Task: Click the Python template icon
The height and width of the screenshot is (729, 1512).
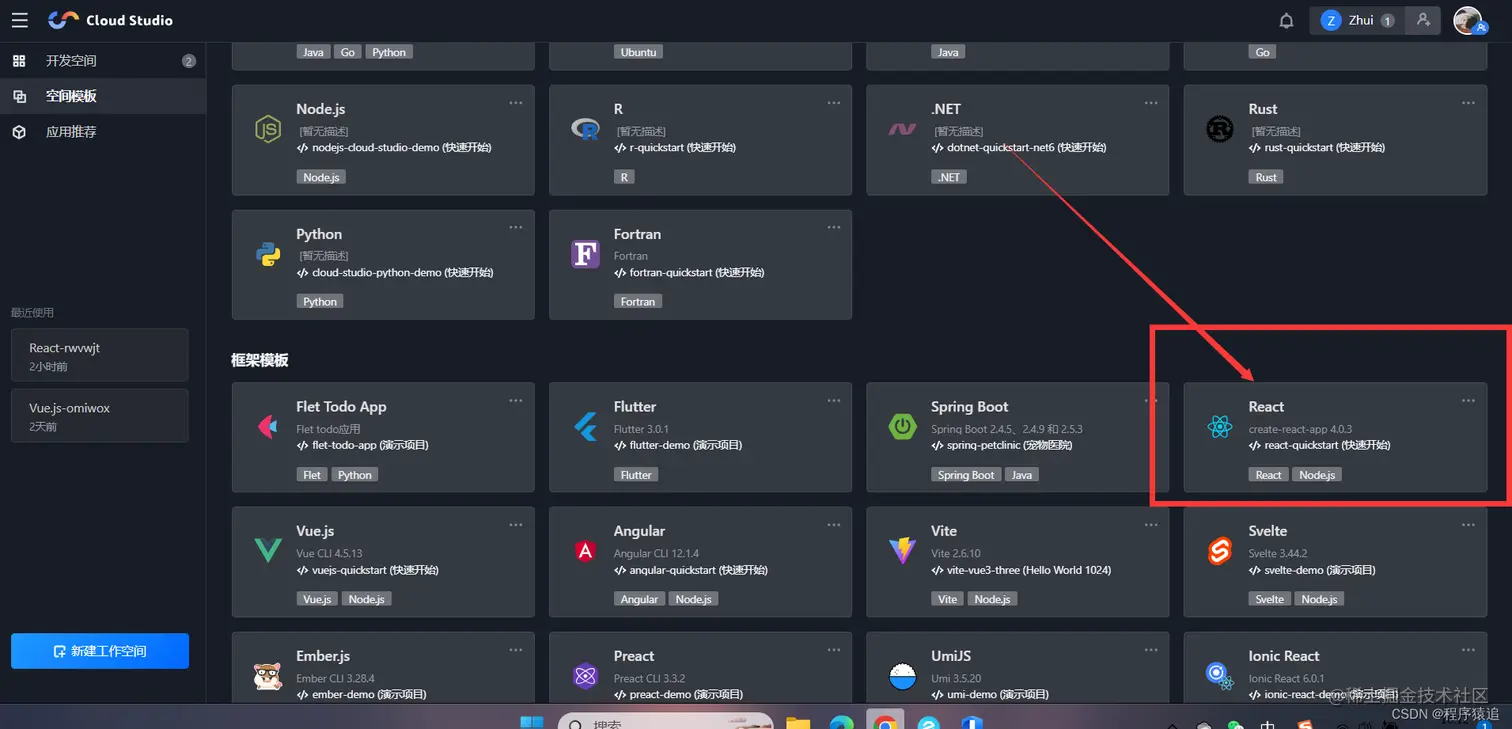Action: (x=268, y=254)
